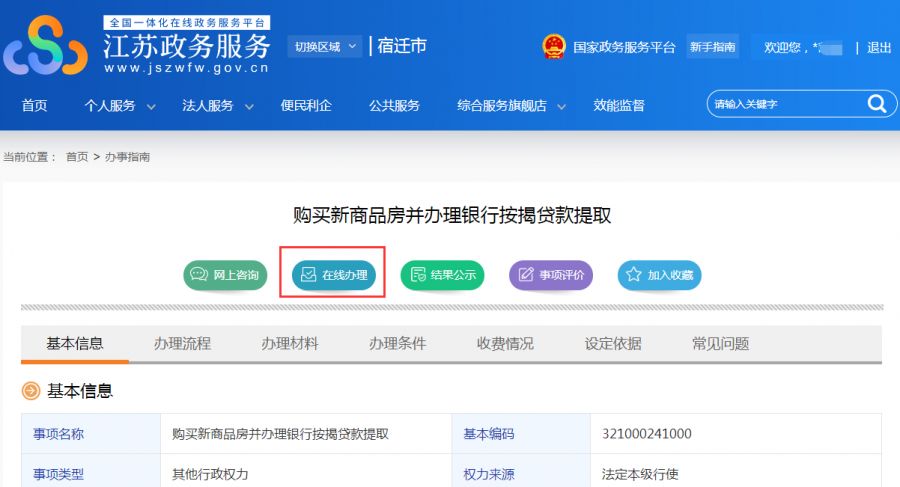Click the search magnifier icon
Screen dimensions: 900x487
876,103
